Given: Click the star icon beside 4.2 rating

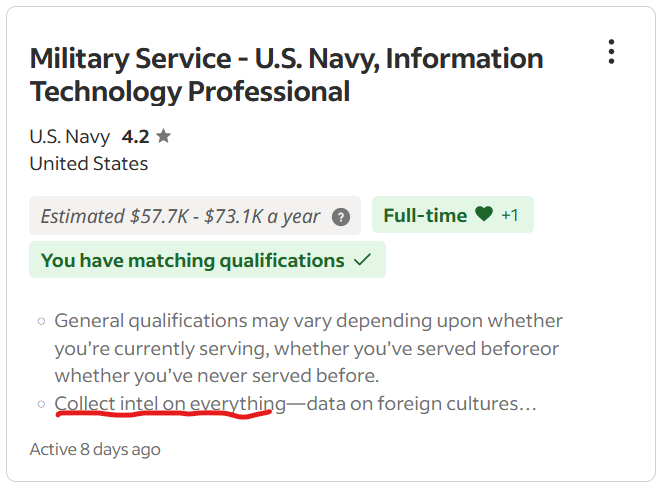Looking at the screenshot, I should click(163, 136).
